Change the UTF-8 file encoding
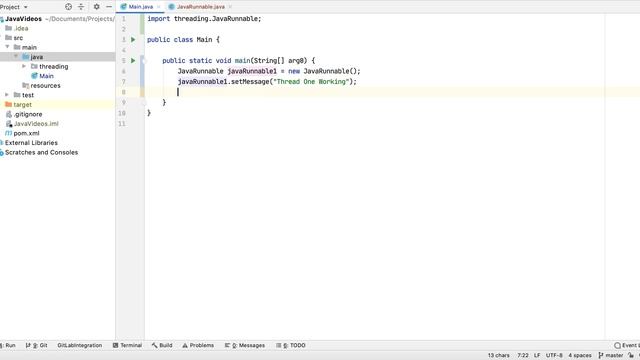 tap(554, 355)
